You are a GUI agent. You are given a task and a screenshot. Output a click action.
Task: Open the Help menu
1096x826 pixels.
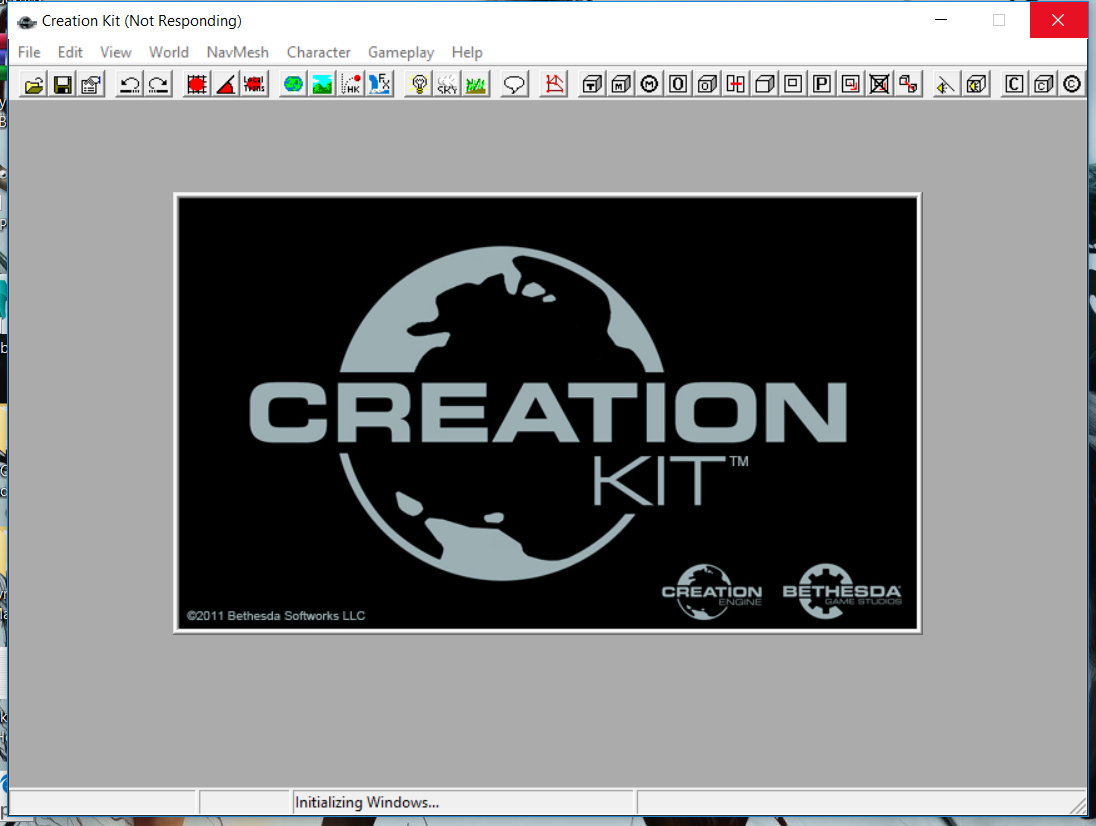(467, 52)
